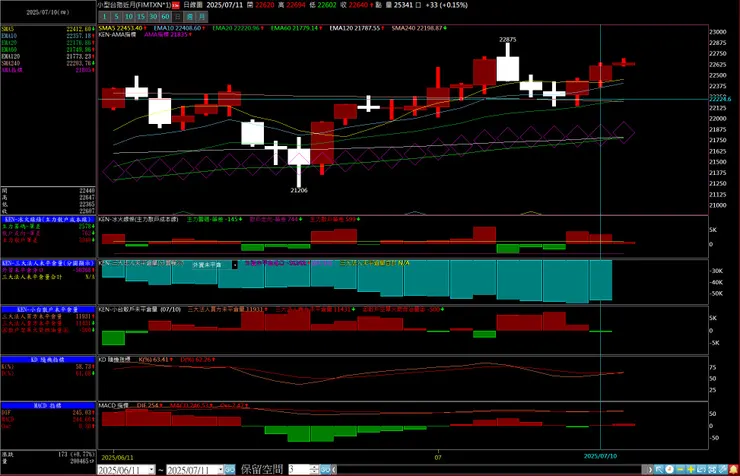Click the KEN-AMA指標 legend label
The image size is (740, 476).
click(117, 34)
